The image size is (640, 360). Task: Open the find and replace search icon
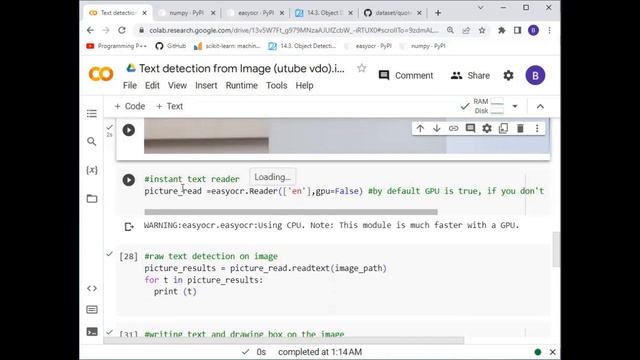(x=92, y=142)
